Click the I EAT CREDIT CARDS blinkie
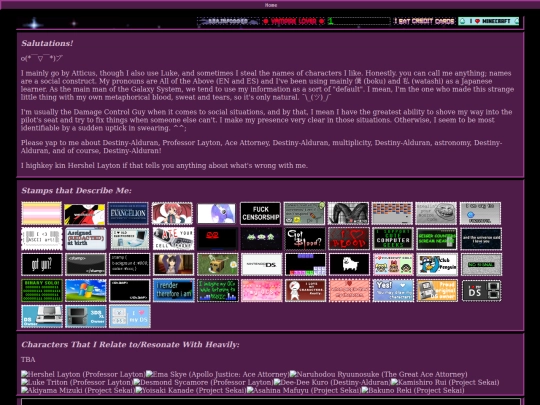Image resolution: width=540 pixels, height=405 pixels. tap(424, 21)
